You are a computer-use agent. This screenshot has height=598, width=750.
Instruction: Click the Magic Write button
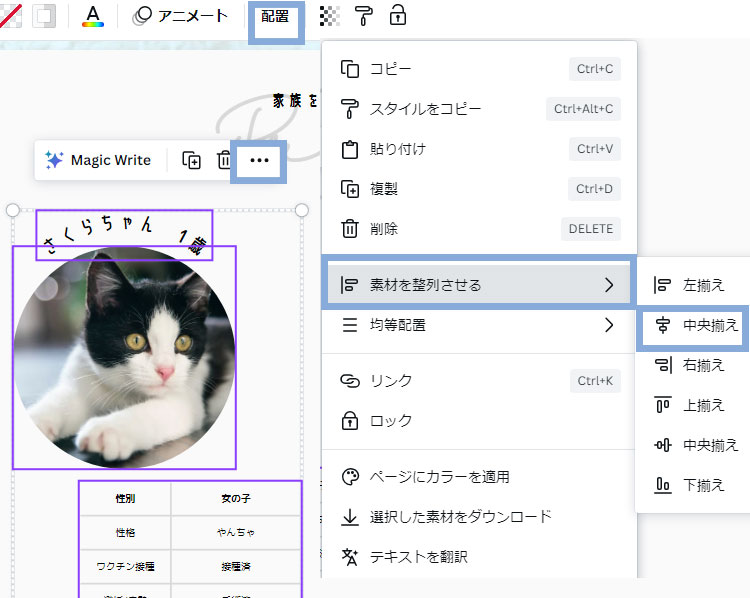(x=98, y=160)
